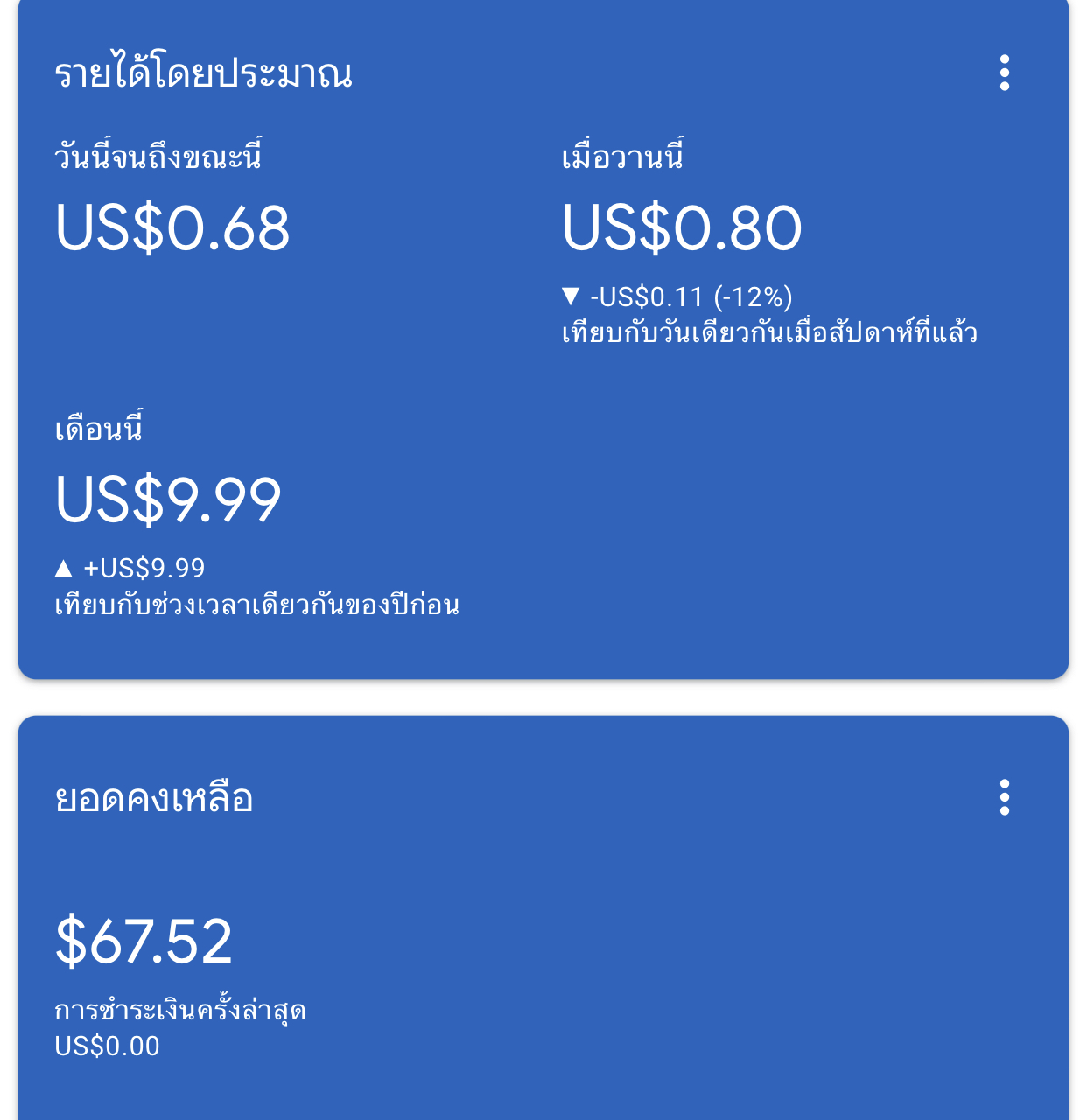Tap the down triangle beside -US$0.11
Viewport: 1087px width, 1120px height.
[x=571, y=297]
